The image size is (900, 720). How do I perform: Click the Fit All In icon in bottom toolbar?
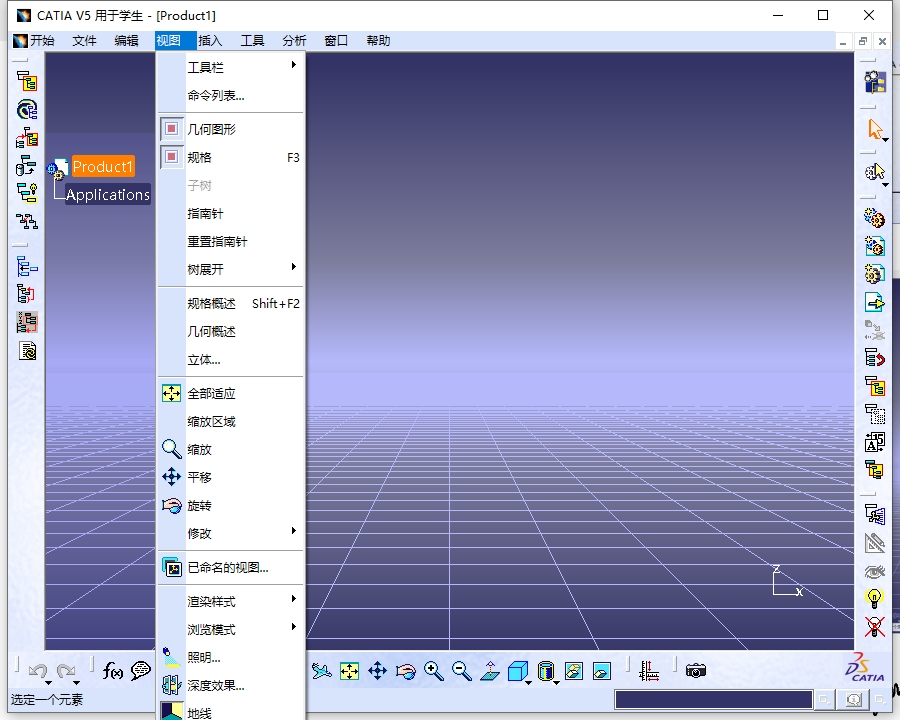349,671
